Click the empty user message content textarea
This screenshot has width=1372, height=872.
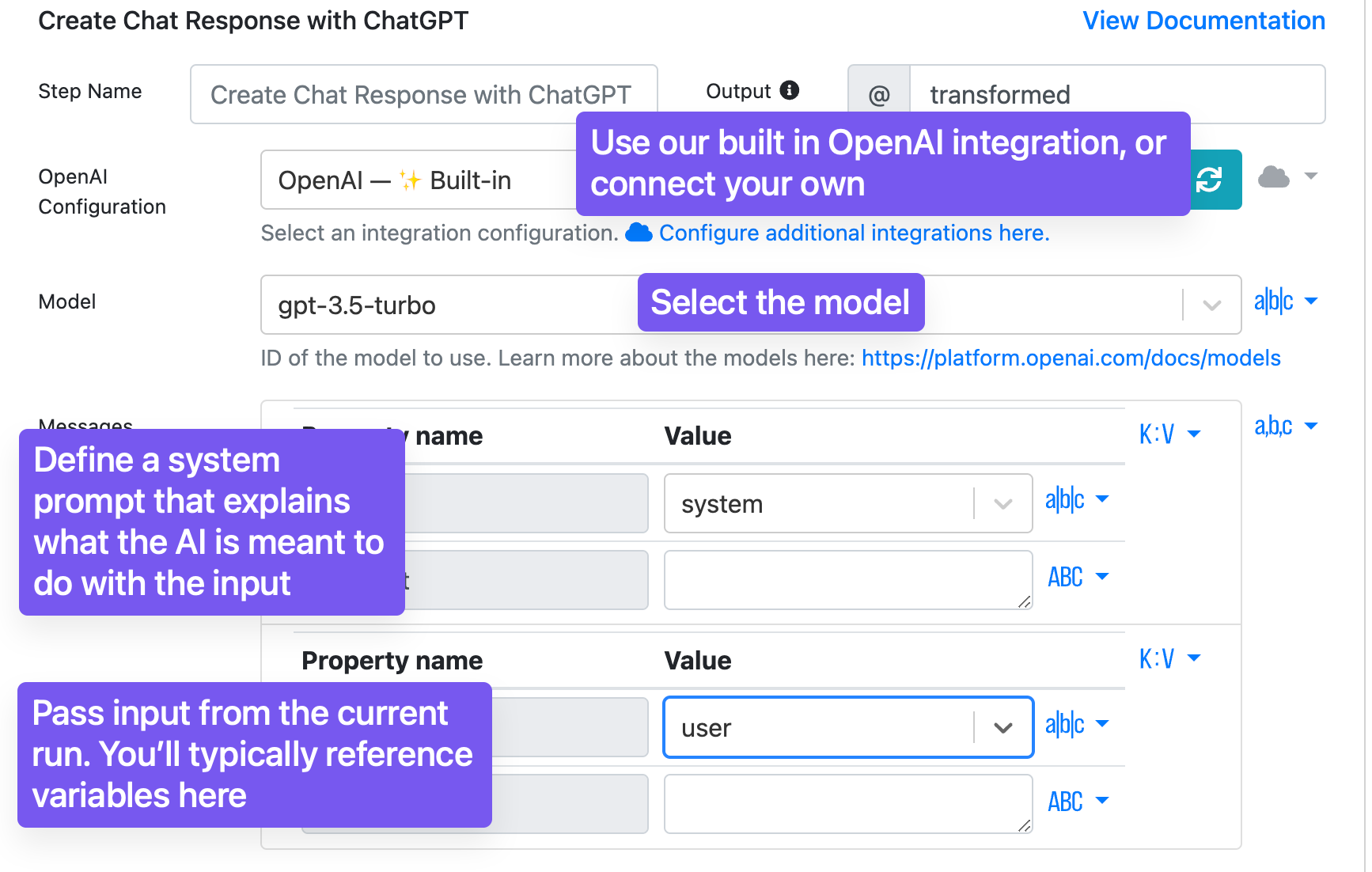[847, 804]
